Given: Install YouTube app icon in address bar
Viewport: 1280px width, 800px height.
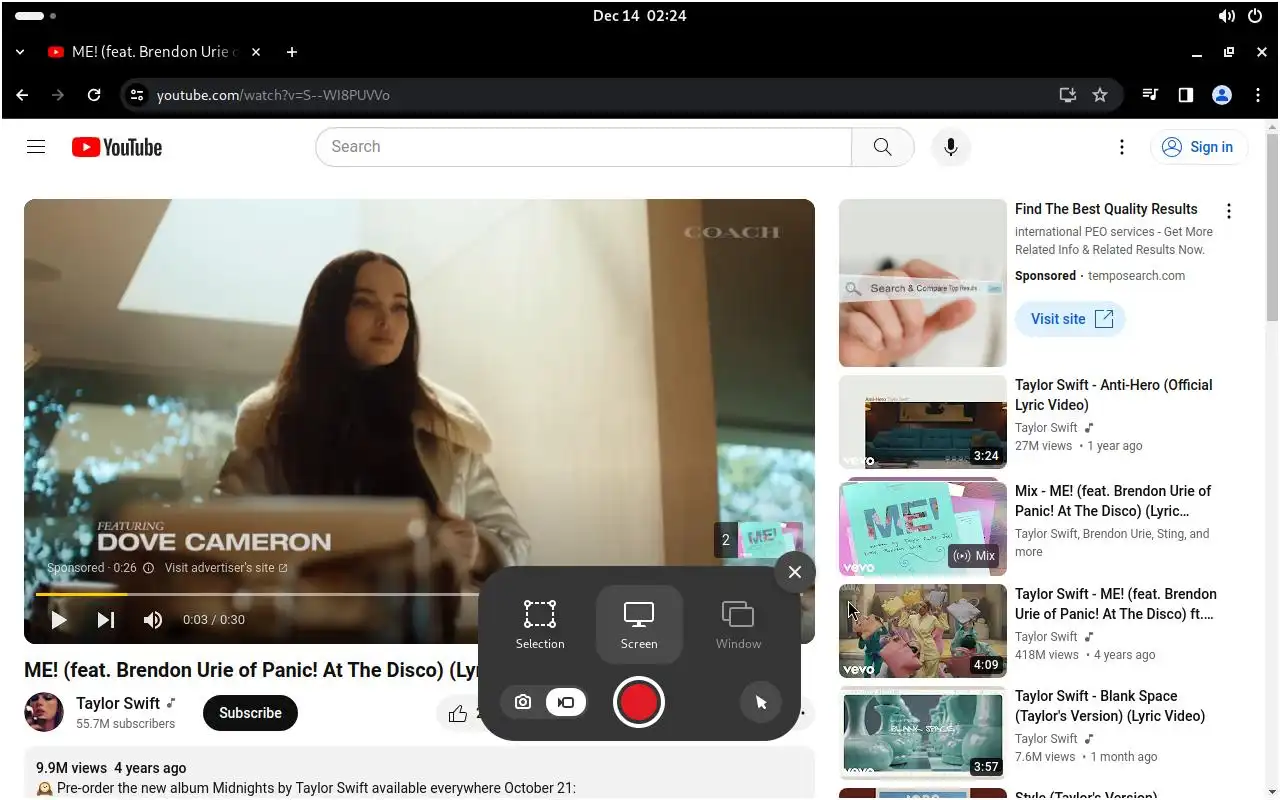Looking at the screenshot, I should point(1068,95).
